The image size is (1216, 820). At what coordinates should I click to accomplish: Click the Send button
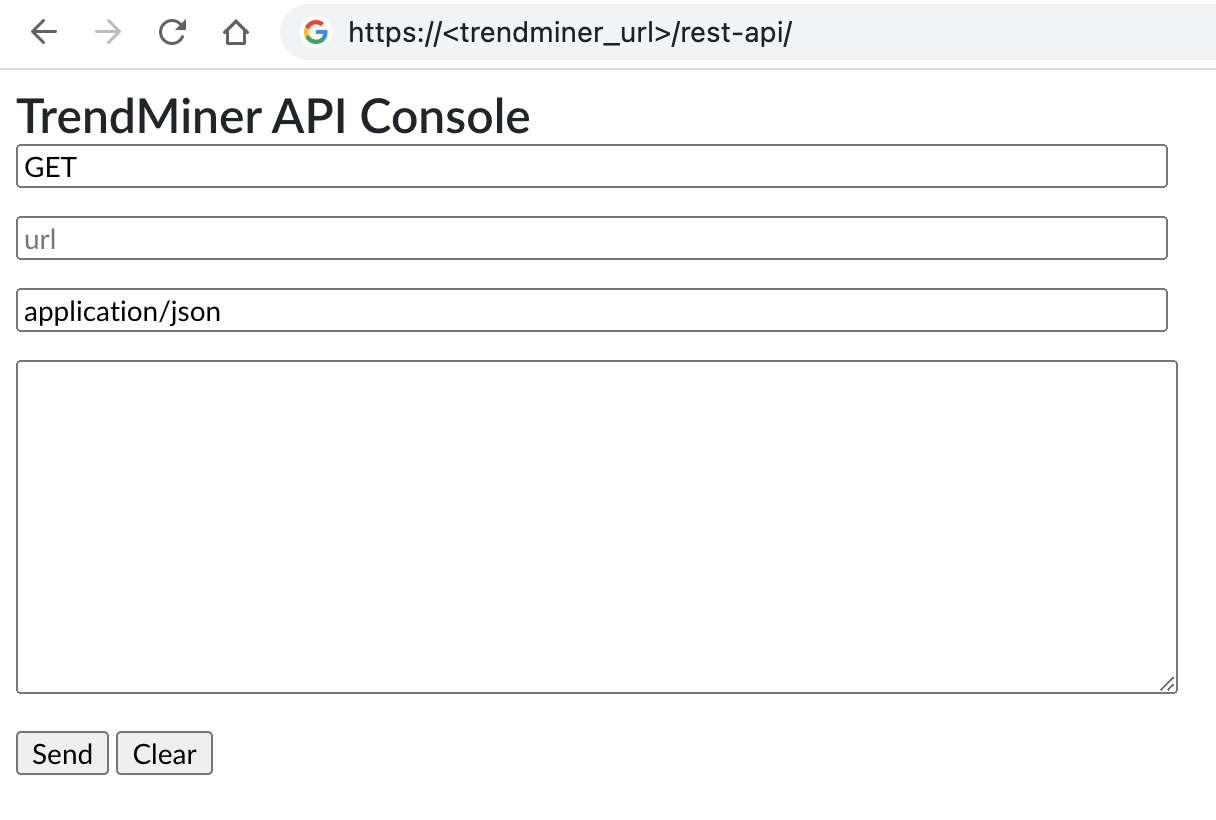62,753
